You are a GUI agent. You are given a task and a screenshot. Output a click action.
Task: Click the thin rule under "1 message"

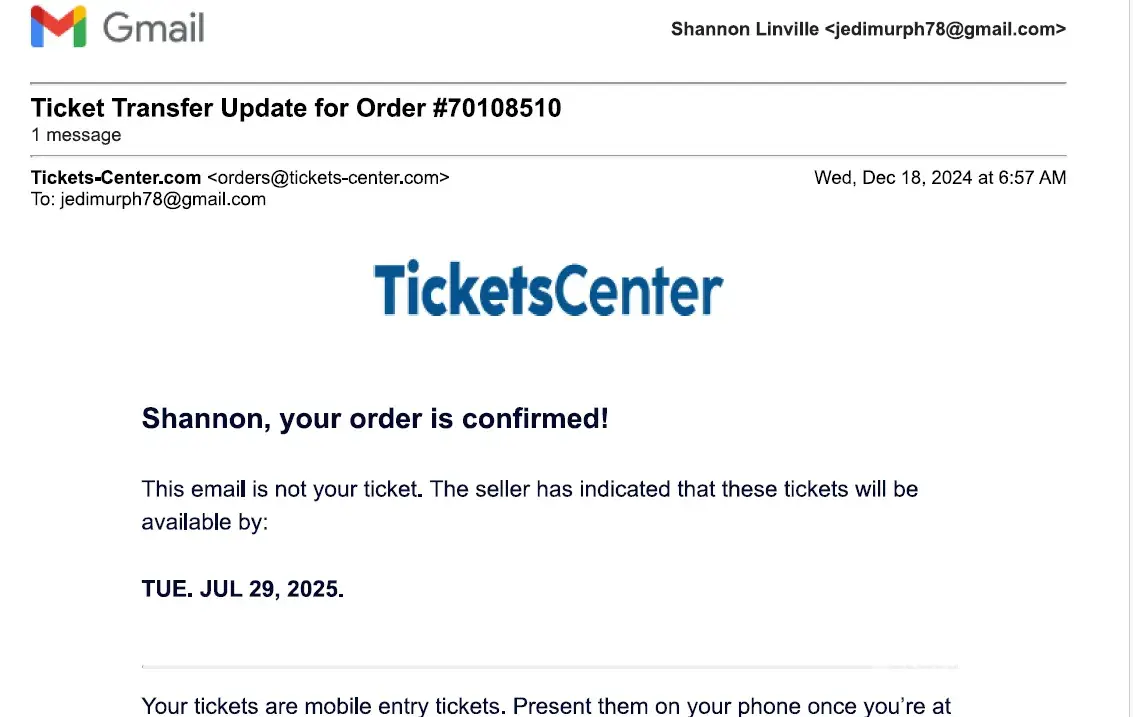pos(548,156)
